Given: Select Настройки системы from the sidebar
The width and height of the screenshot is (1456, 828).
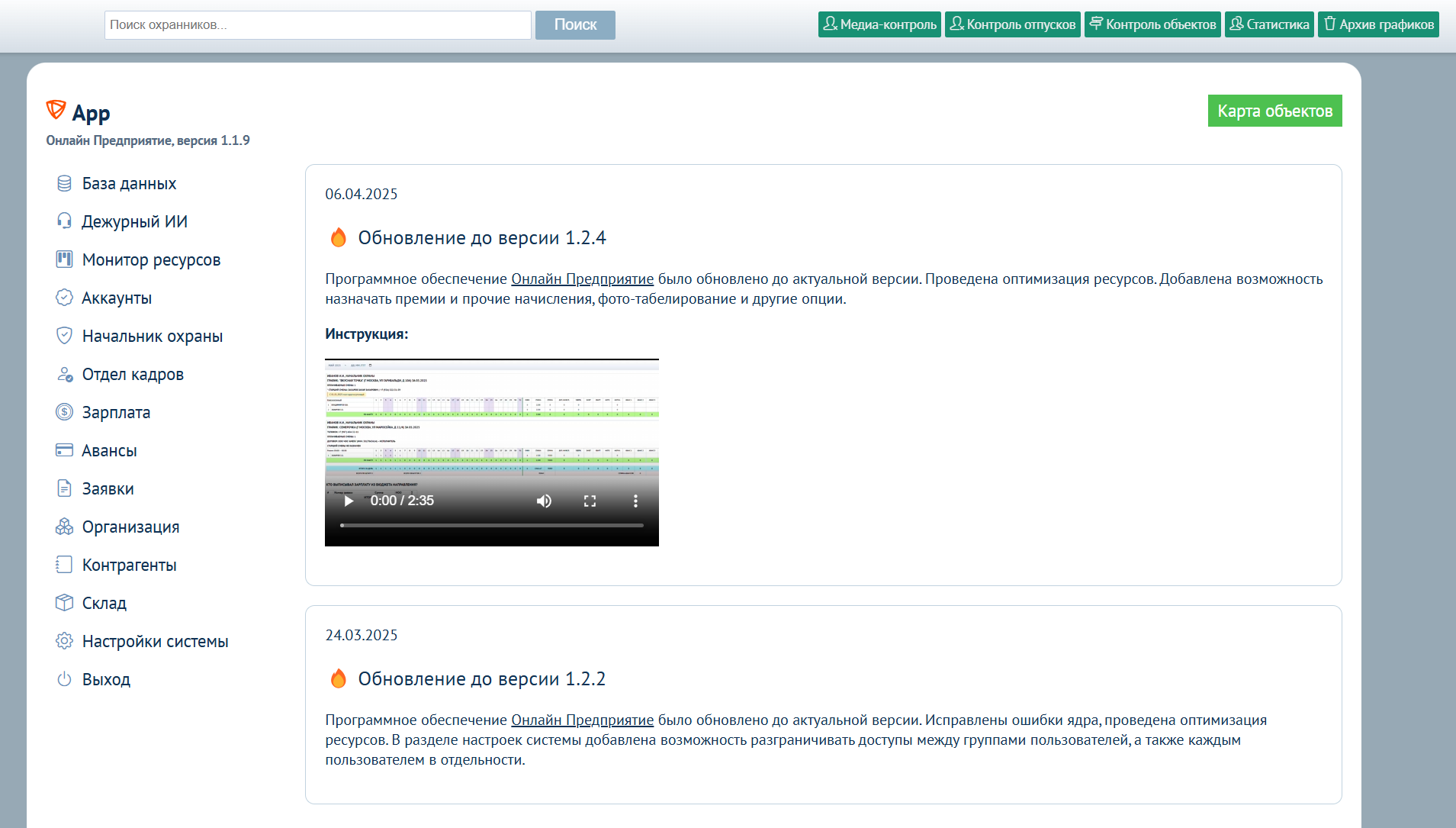Looking at the screenshot, I should [x=155, y=641].
